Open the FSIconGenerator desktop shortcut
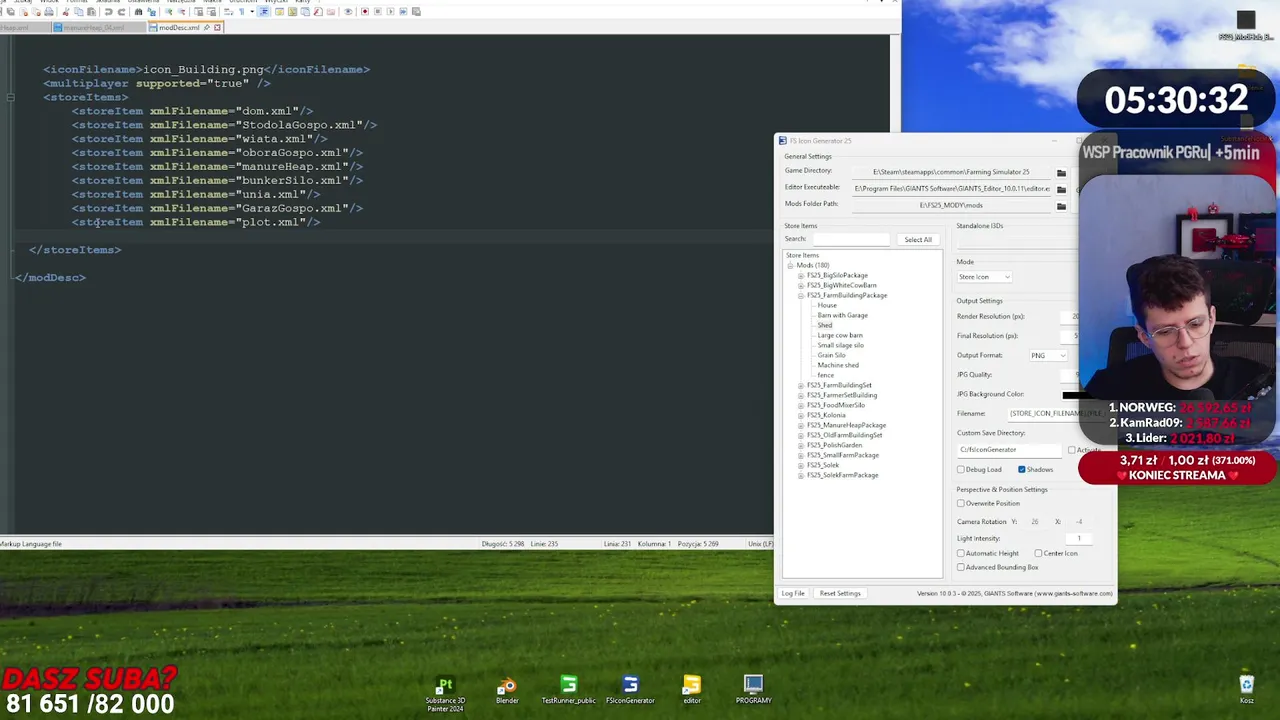 [630, 692]
